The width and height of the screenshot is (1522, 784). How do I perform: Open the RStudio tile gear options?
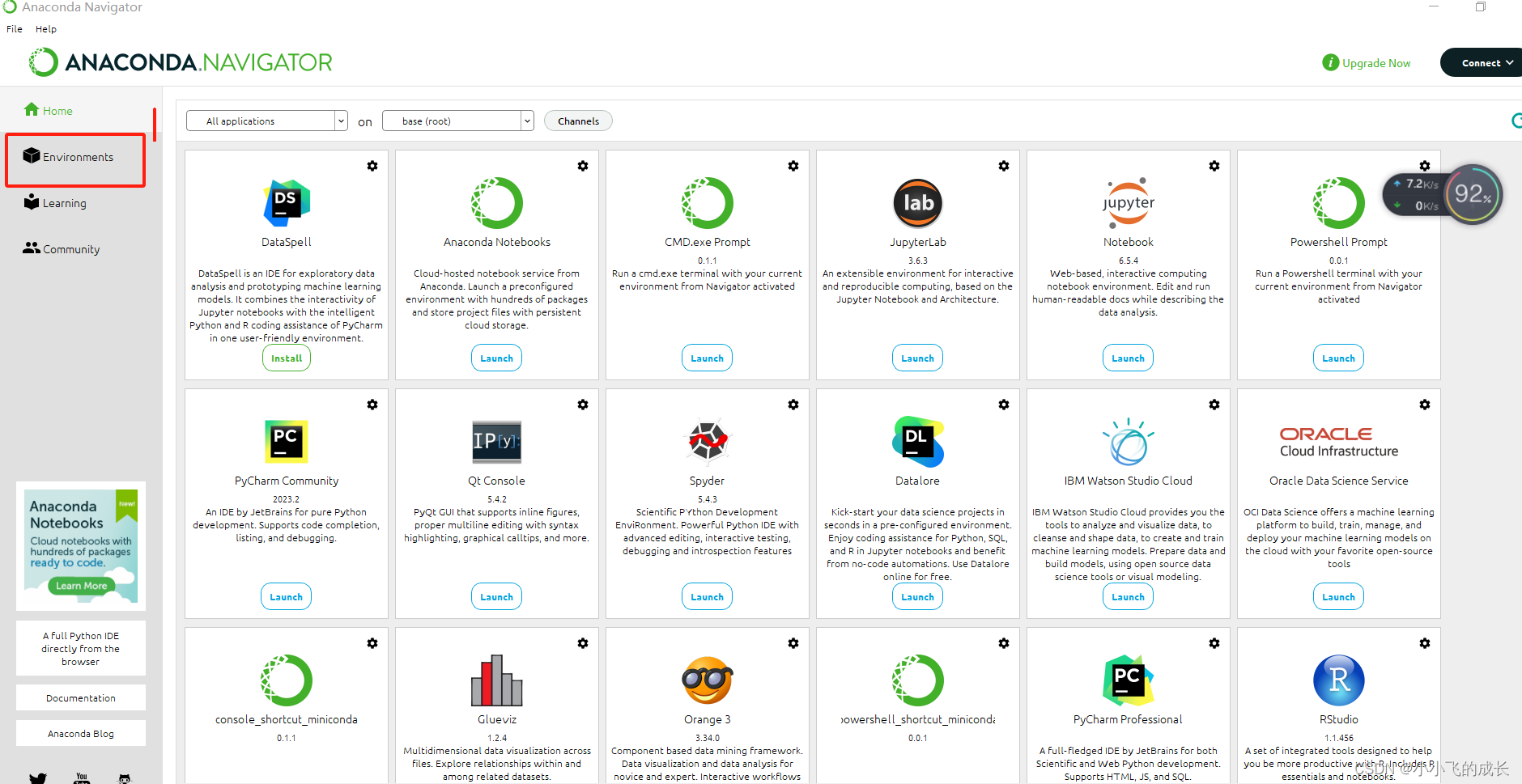click(x=1425, y=643)
